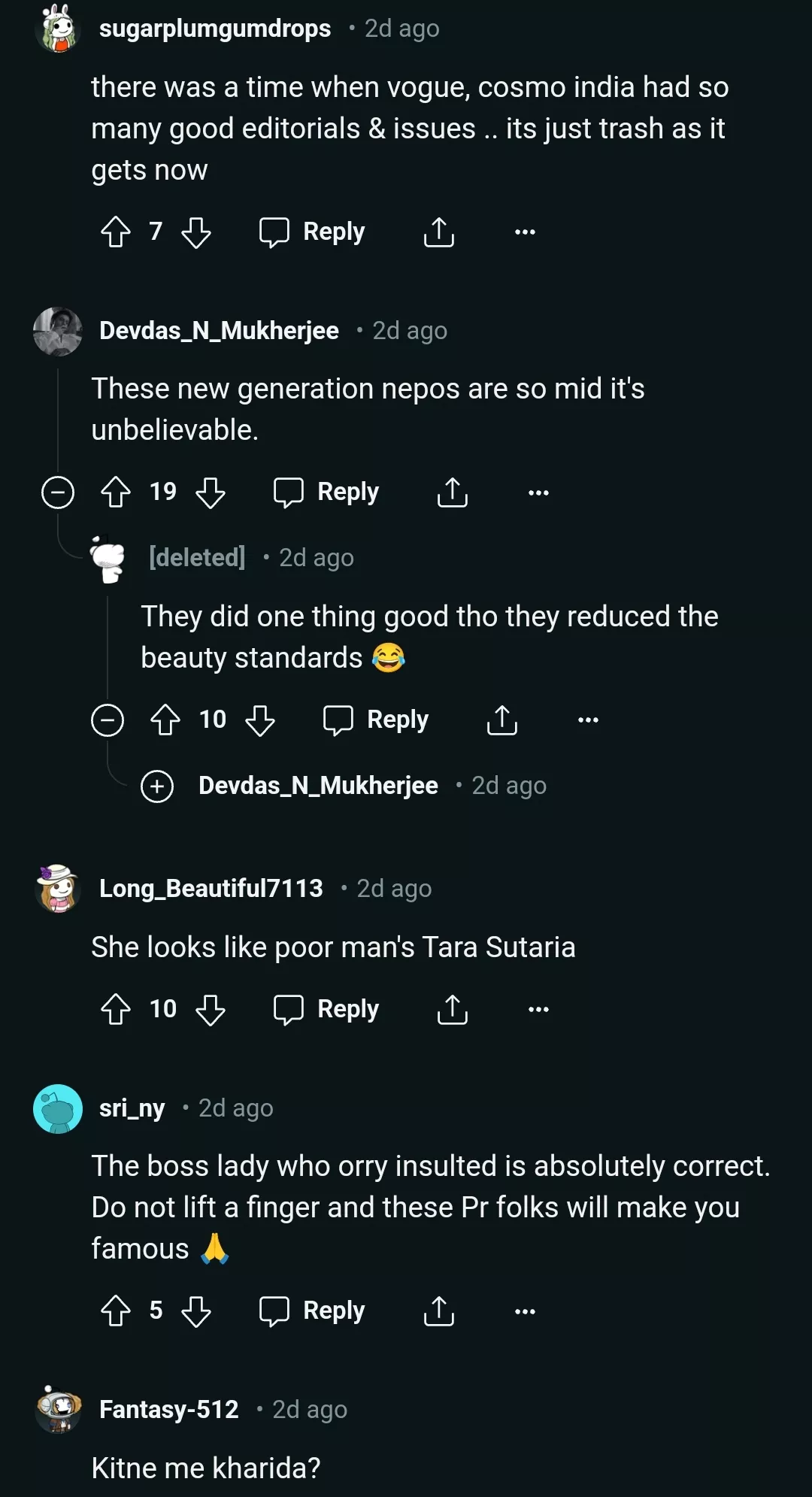The image size is (812, 1497).
Task: Open sugarplumgumdrops' user profile
Action: pyautogui.click(x=215, y=29)
